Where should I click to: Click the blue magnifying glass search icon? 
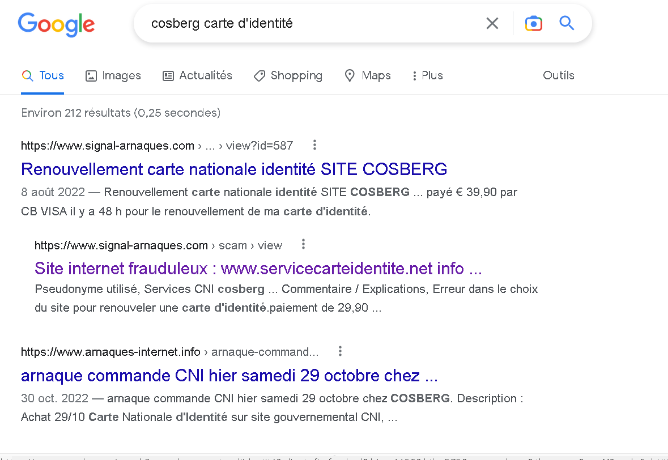point(567,23)
